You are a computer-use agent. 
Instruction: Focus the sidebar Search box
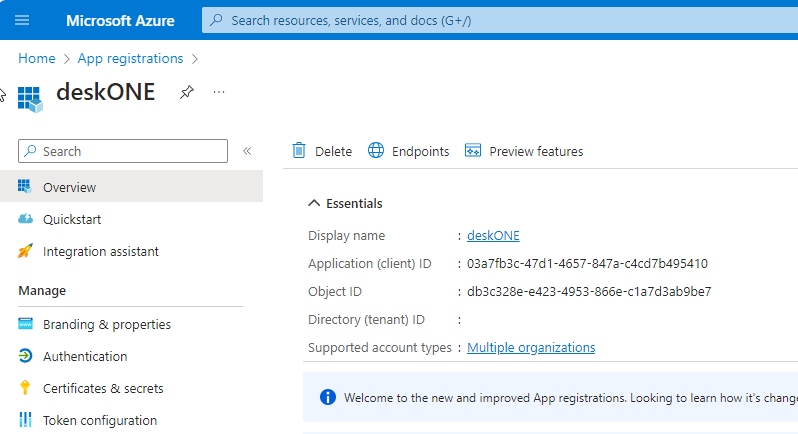tap(123, 151)
